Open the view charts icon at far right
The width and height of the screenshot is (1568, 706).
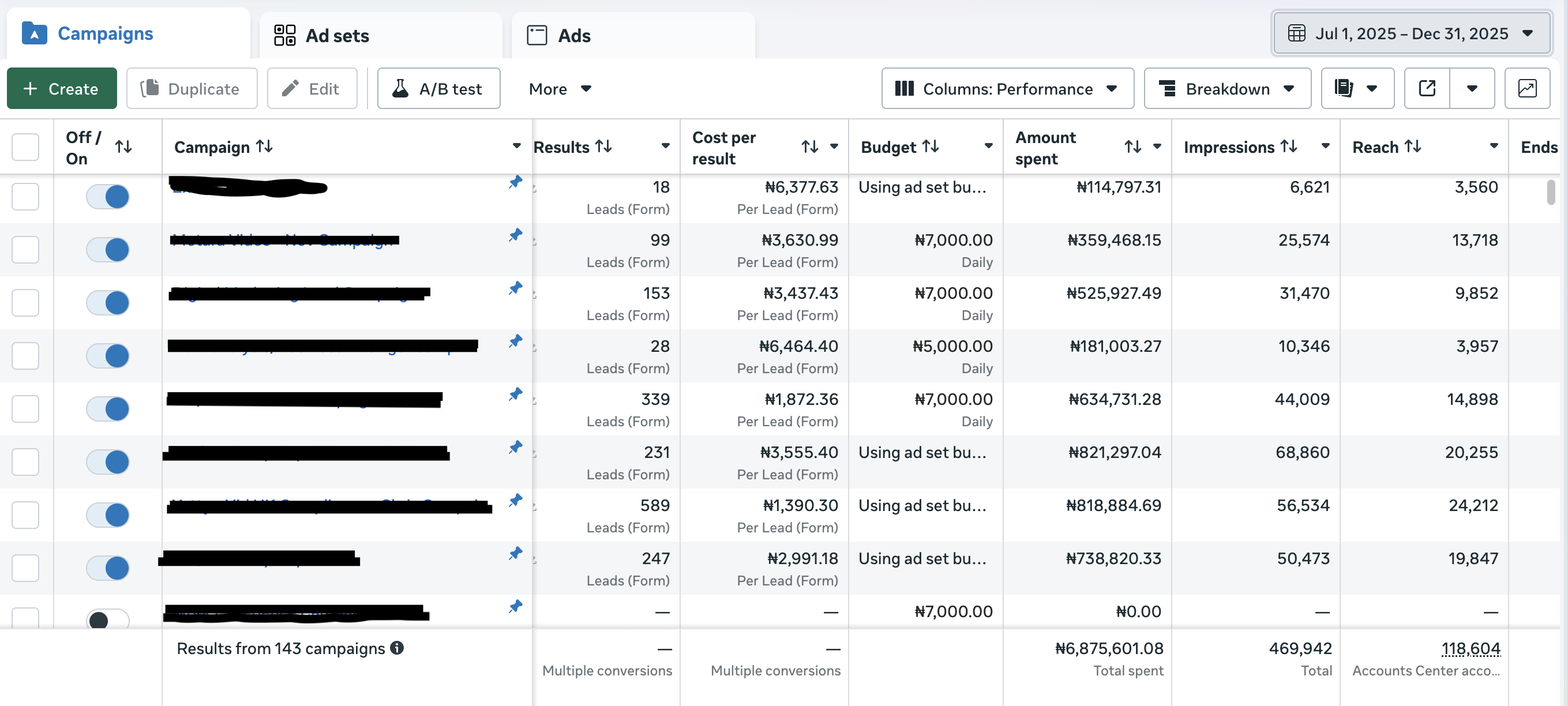pos(1527,88)
